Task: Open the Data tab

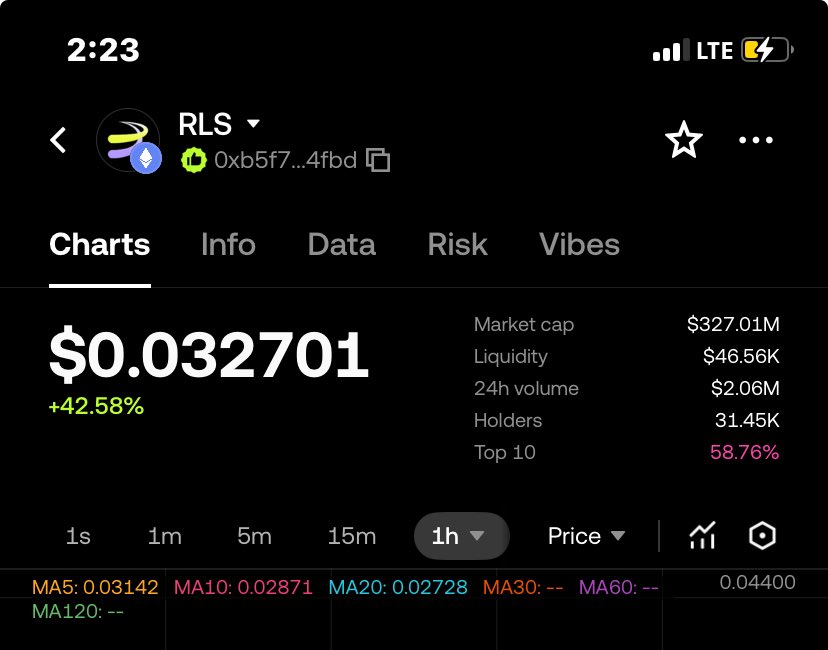Action: [342, 244]
